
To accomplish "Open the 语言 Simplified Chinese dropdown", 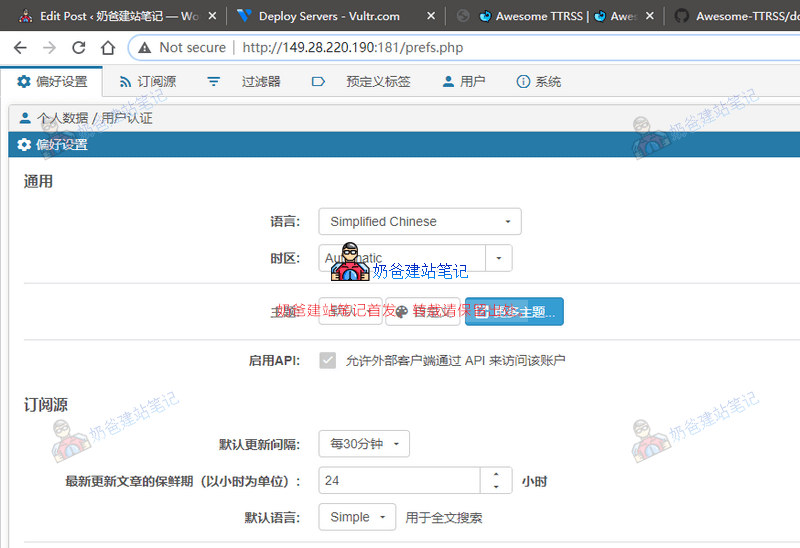I will (419, 222).
